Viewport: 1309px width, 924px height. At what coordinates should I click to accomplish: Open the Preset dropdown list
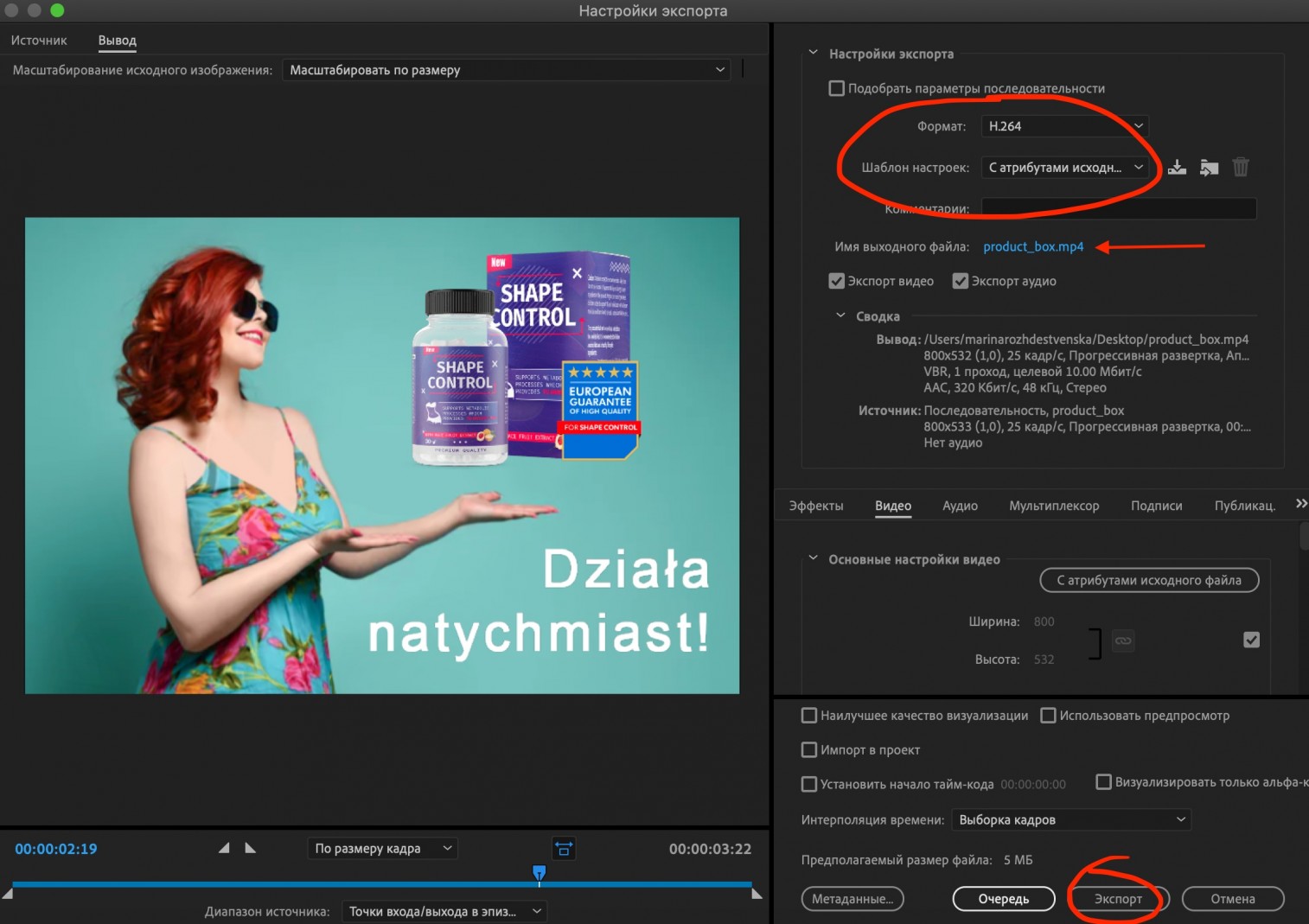(1064, 168)
